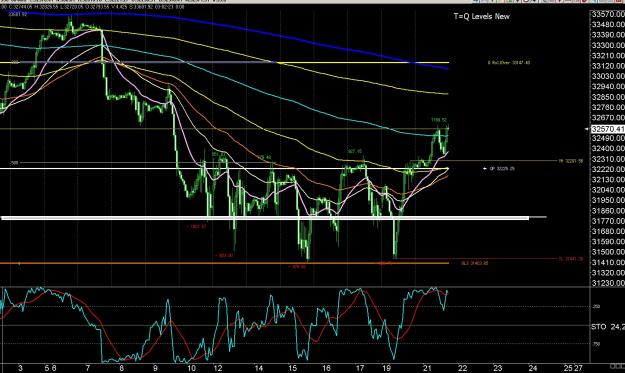Select price level 32220.00 on the axis
Screen dimensions: 625x373
pyautogui.click(x=608, y=169)
